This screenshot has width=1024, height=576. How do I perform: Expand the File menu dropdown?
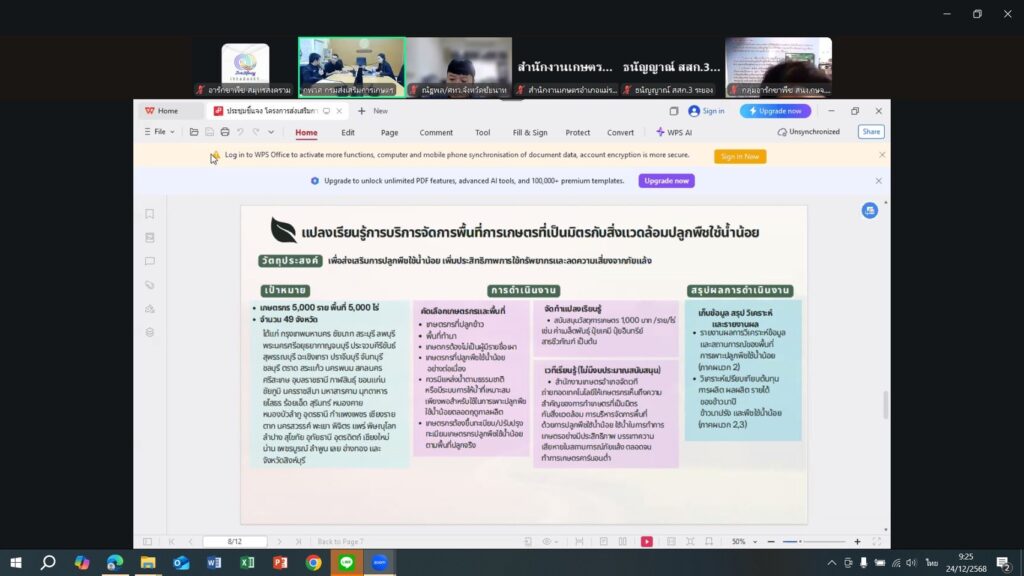click(x=160, y=132)
